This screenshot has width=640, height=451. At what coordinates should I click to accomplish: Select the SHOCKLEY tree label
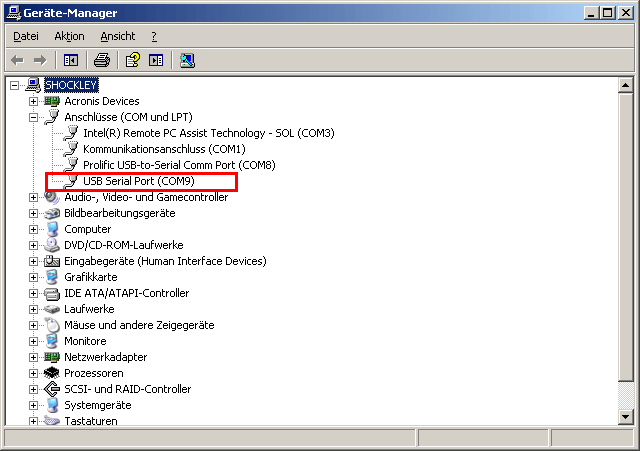pos(71,85)
